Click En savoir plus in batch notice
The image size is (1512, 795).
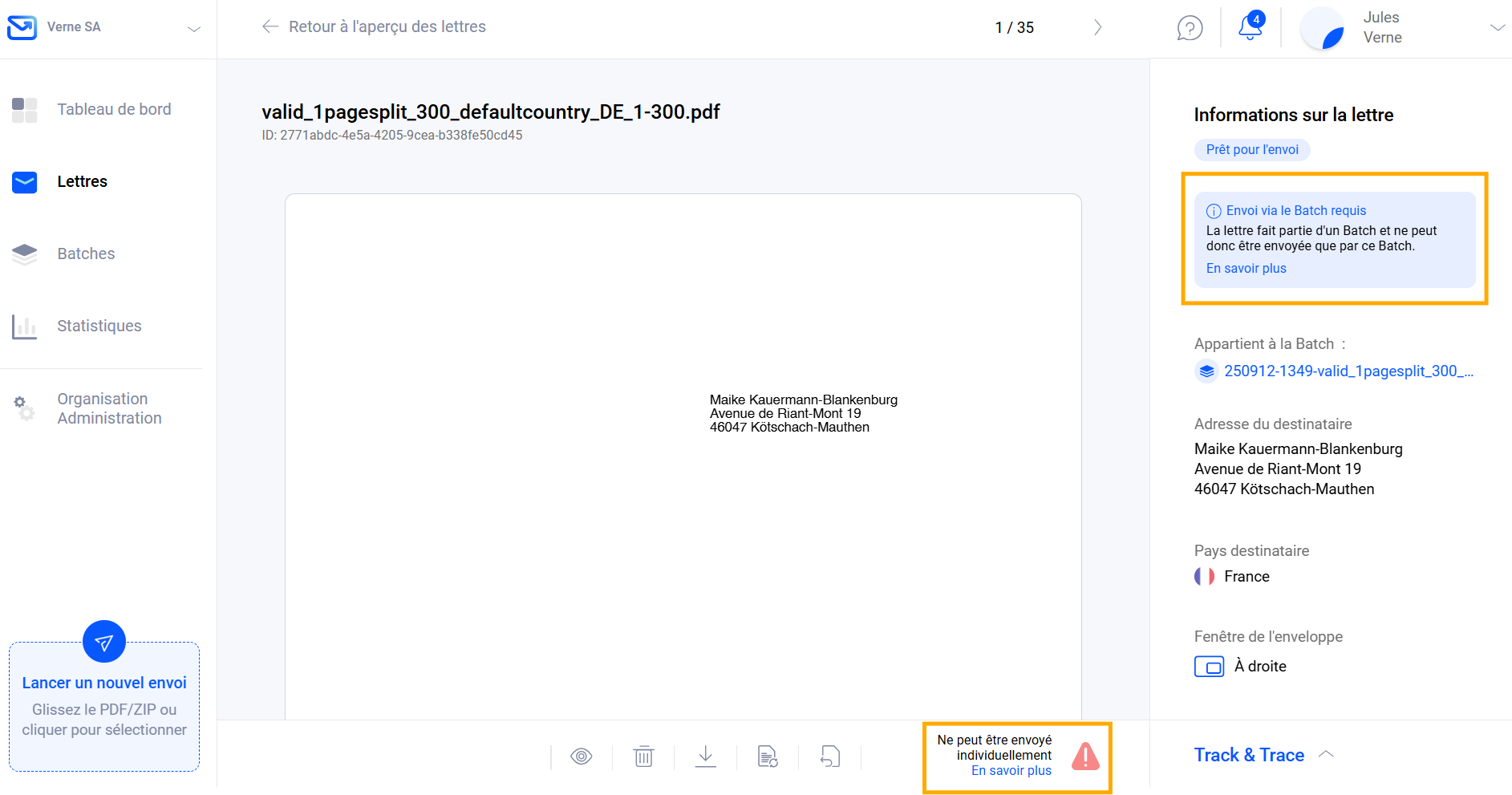coord(1246,268)
